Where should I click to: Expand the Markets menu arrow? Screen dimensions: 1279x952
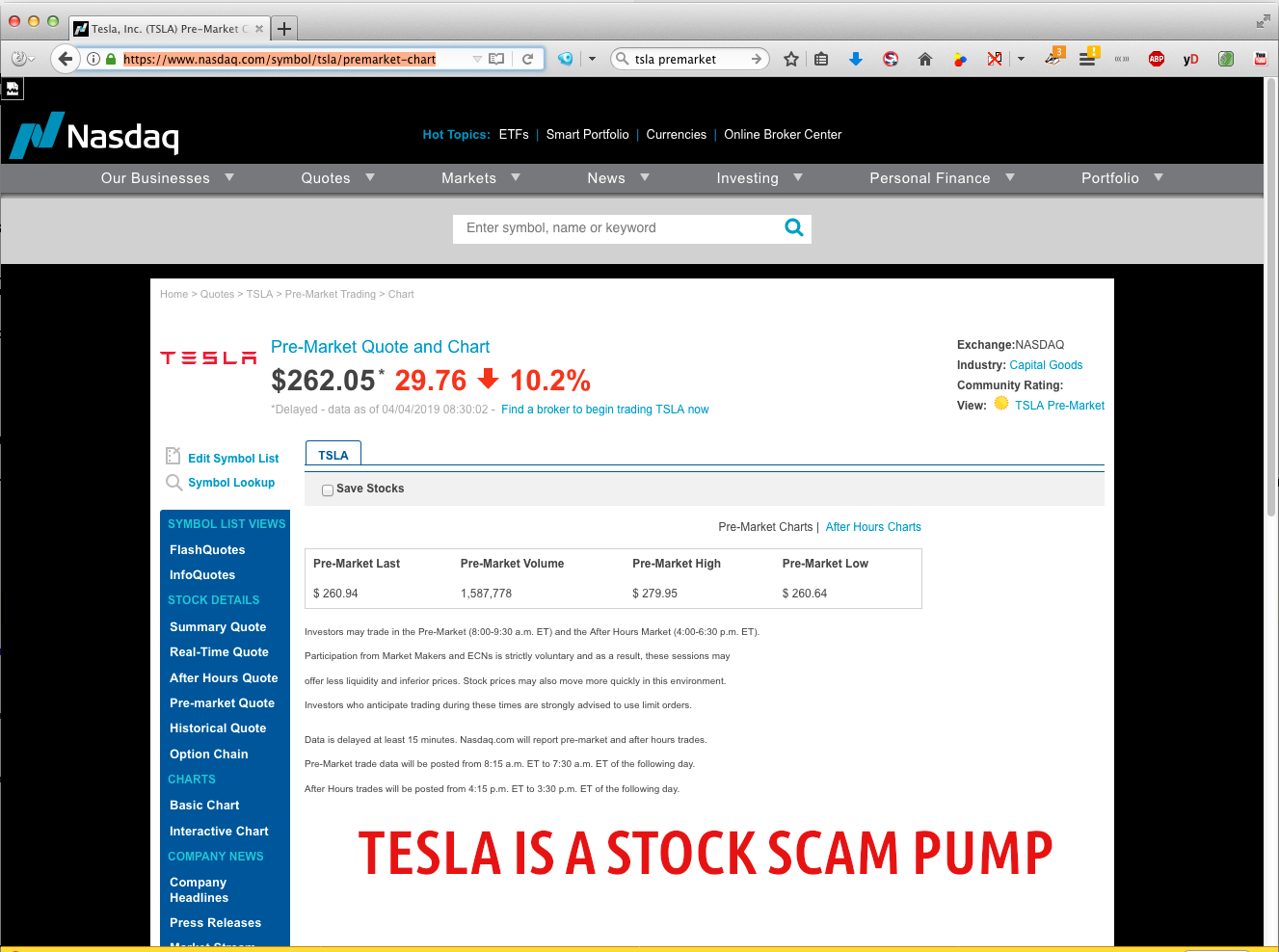tap(516, 177)
